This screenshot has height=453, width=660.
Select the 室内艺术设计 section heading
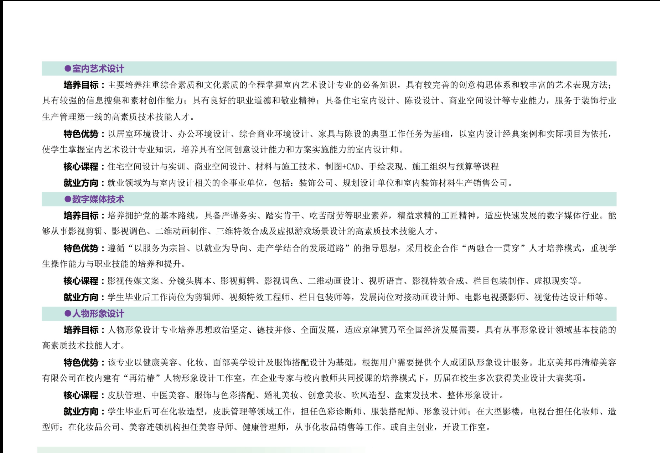click(x=97, y=69)
